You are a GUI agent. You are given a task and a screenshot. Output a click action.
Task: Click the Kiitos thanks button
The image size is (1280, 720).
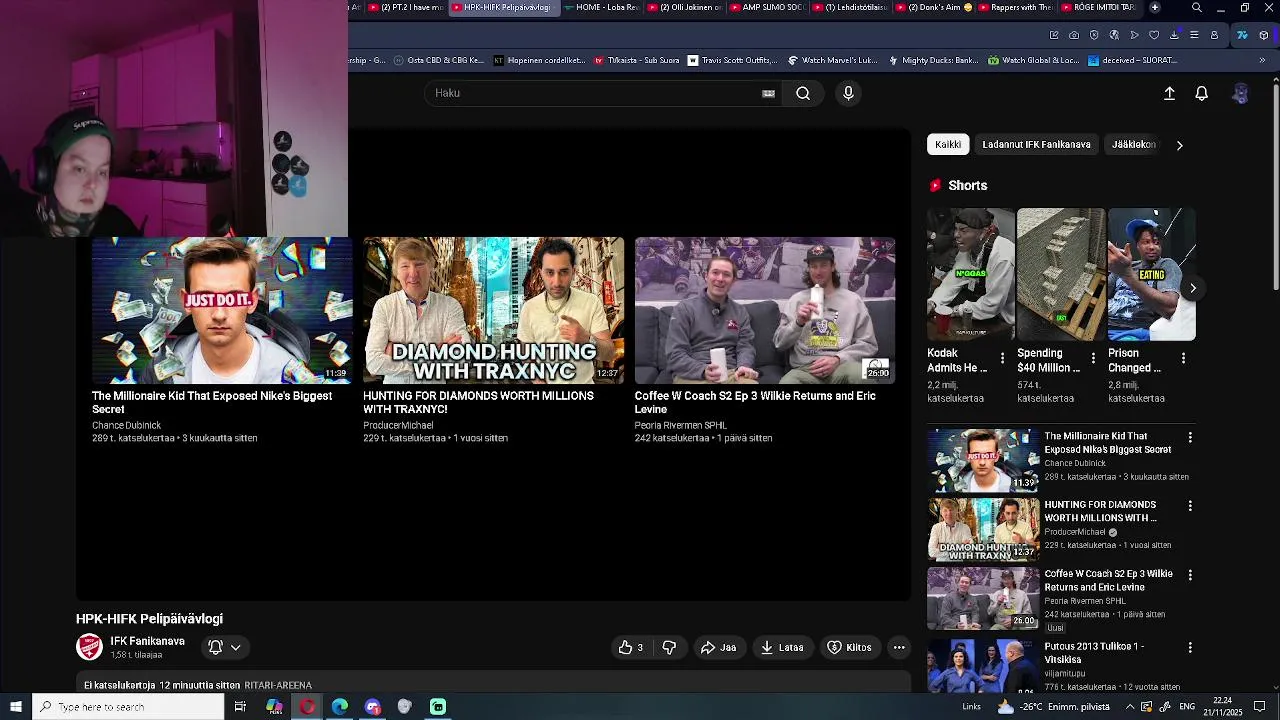click(849, 647)
